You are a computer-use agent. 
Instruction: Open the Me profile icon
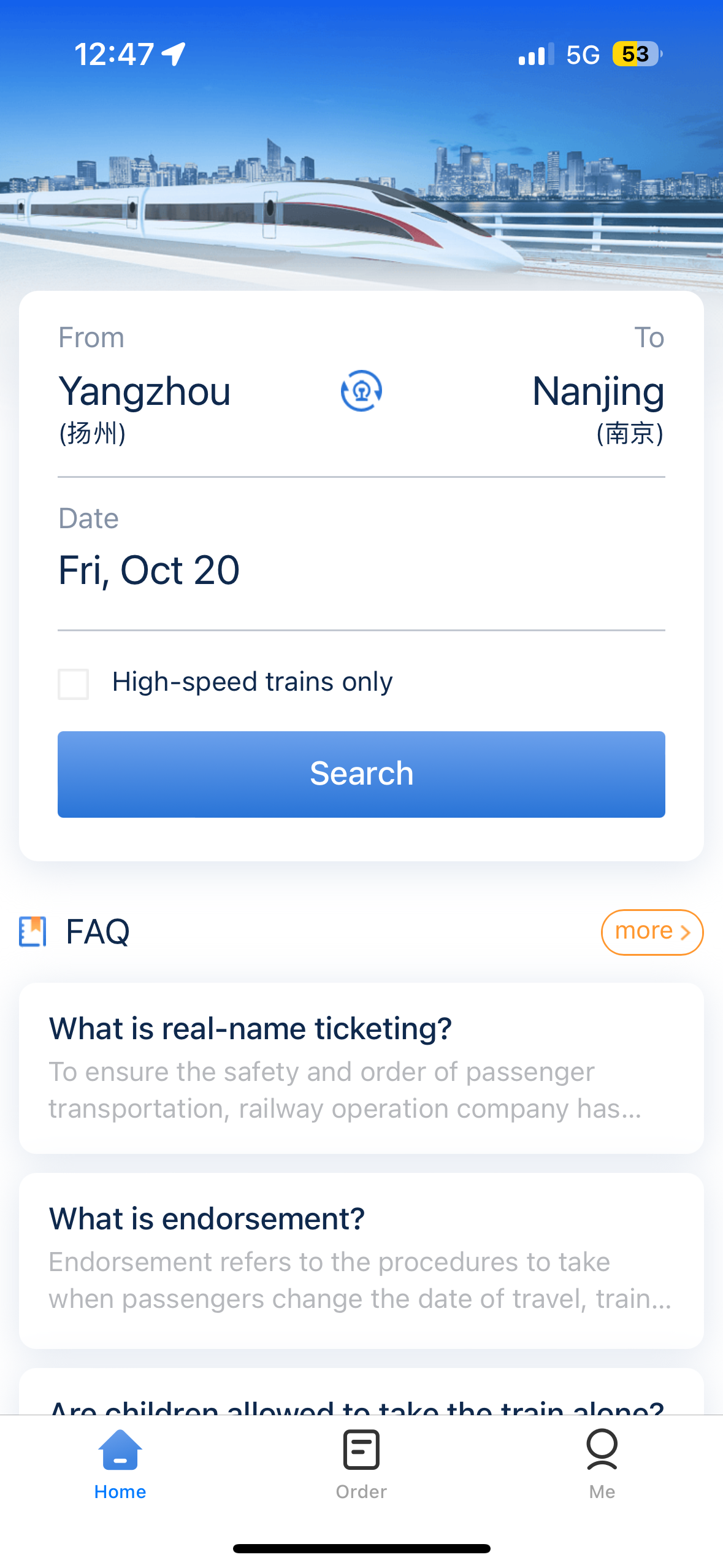click(x=602, y=1450)
